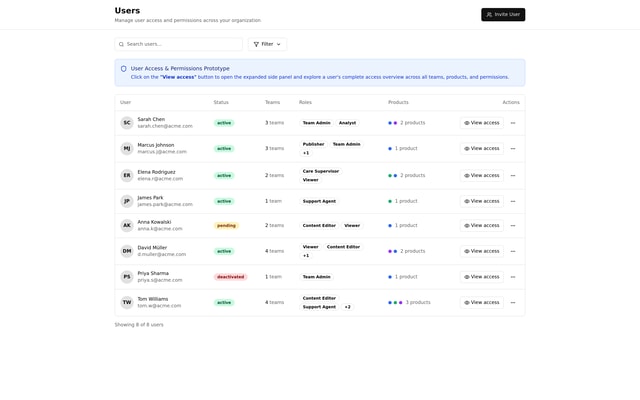Click Tom Williams' three product color dots
This screenshot has height=400, width=640.
click(395, 302)
